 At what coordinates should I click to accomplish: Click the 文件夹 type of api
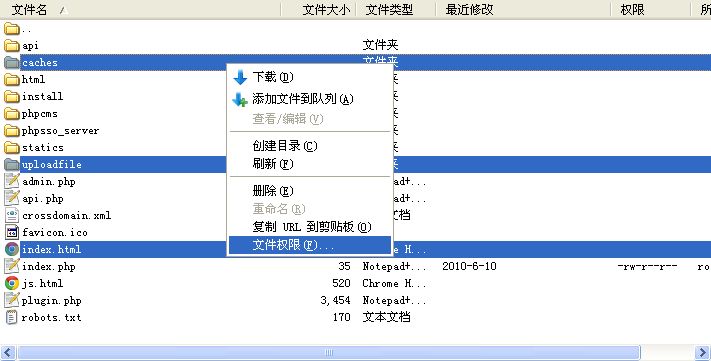click(380, 45)
